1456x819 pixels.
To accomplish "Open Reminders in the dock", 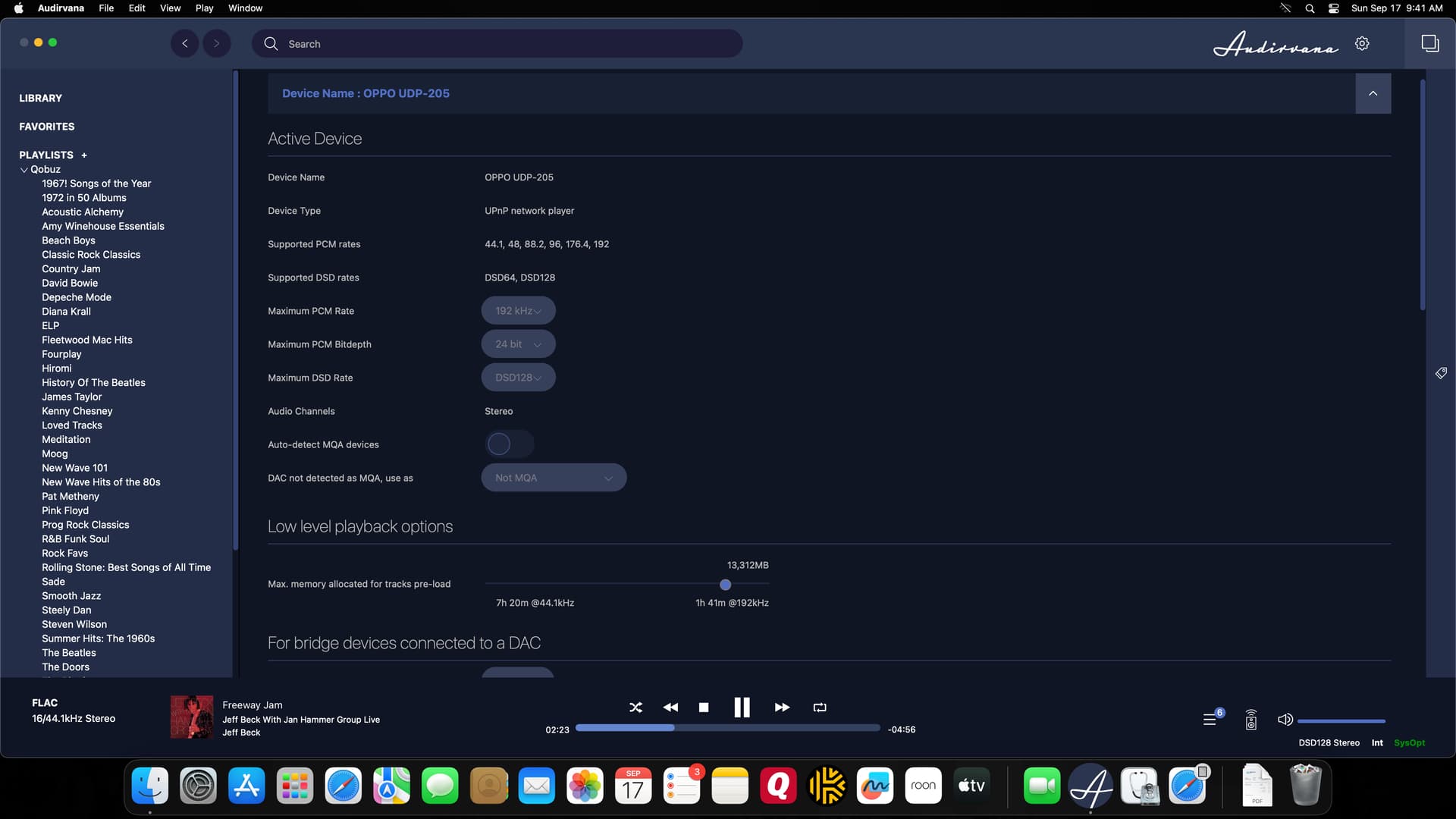I will click(x=682, y=786).
